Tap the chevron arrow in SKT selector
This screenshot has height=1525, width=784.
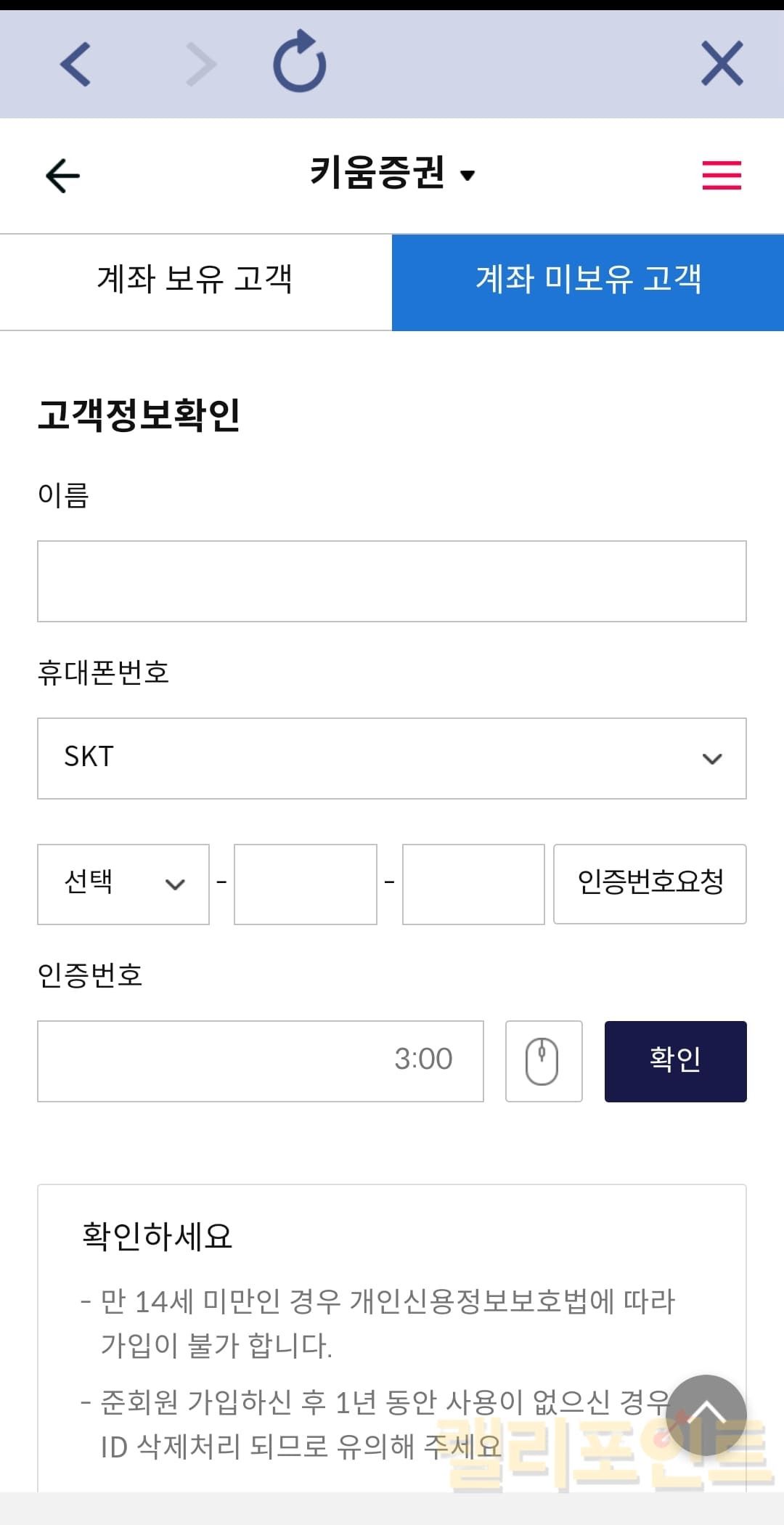click(x=712, y=759)
